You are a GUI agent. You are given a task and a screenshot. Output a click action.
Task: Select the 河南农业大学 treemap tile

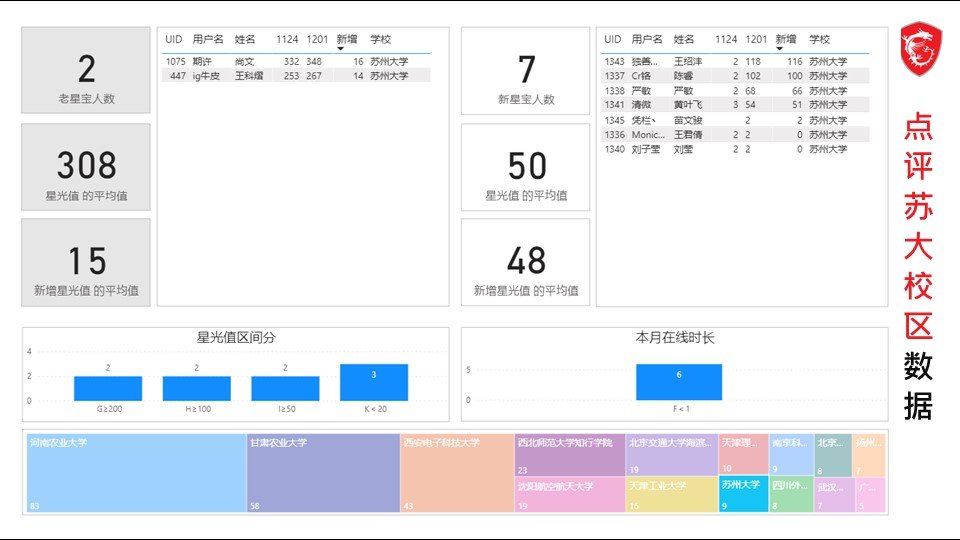(136, 473)
